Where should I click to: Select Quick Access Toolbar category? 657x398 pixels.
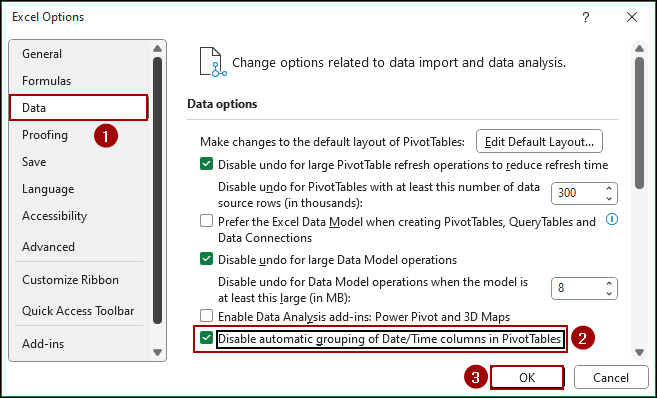click(x=78, y=310)
